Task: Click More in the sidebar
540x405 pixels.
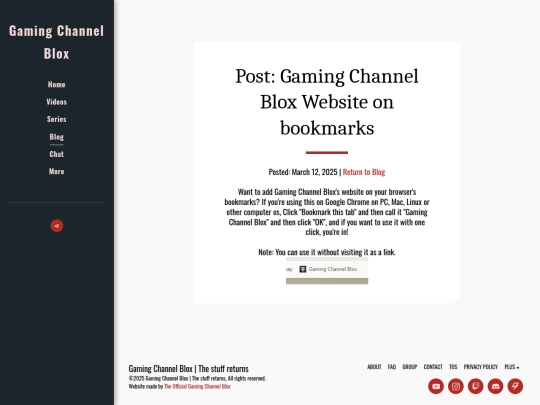Action: tap(56, 171)
